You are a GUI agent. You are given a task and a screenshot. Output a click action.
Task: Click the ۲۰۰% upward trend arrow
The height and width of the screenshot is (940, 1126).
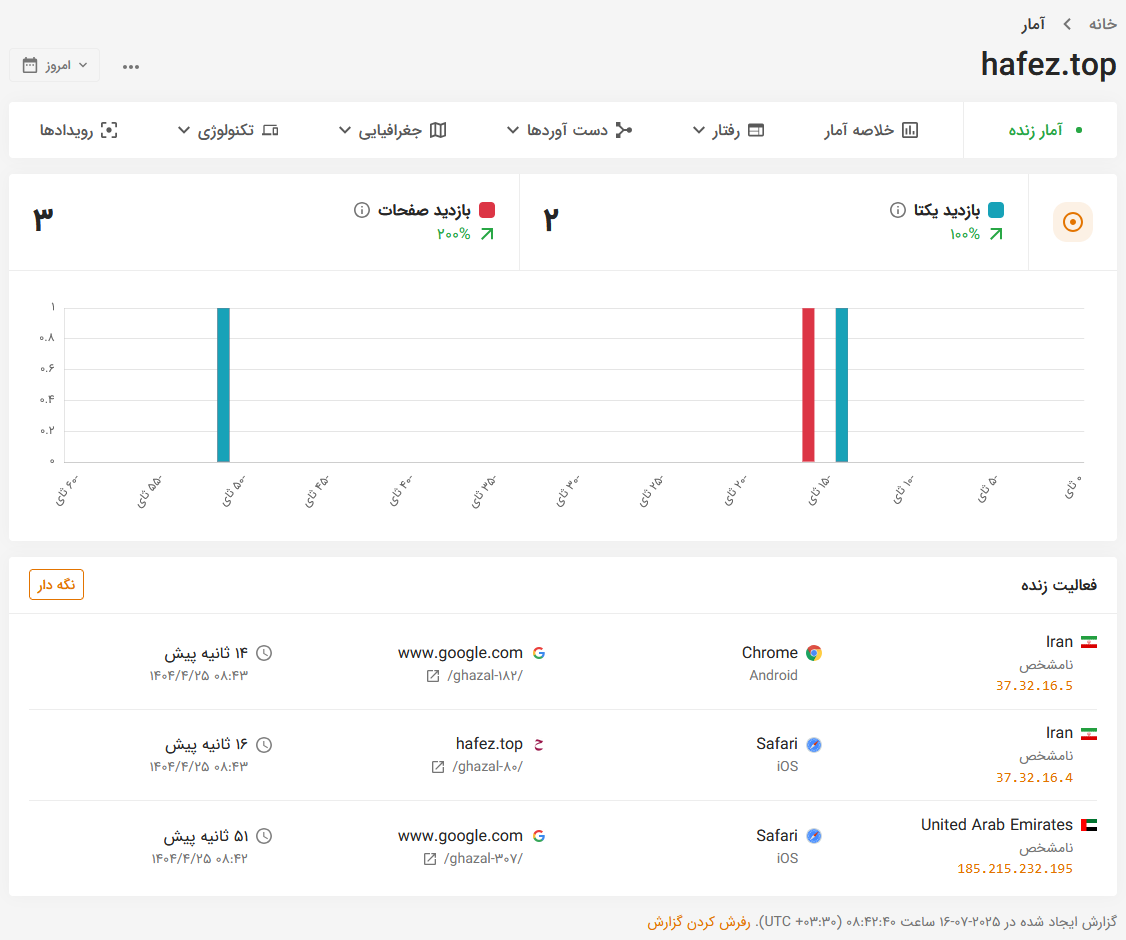click(x=487, y=234)
